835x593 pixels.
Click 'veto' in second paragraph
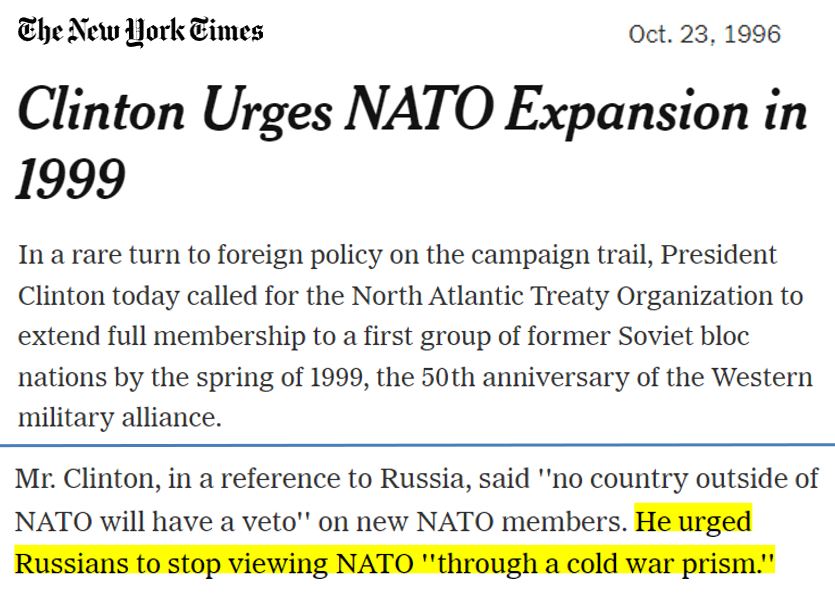tap(269, 521)
